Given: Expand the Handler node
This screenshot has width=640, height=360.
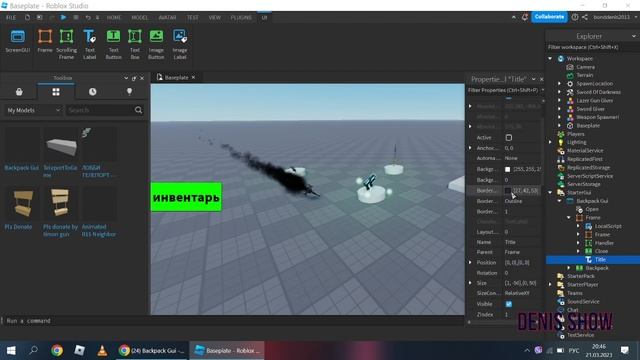Looking at the screenshot, I should [x=578, y=243].
